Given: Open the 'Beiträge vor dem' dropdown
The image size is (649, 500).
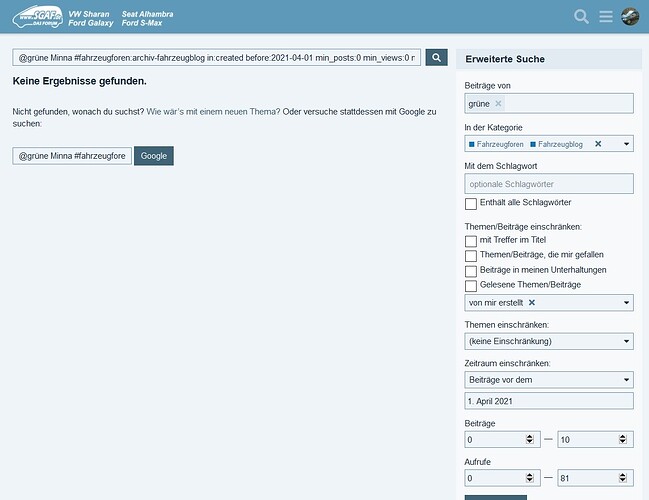Looking at the screenshot, I should point(549,380).
